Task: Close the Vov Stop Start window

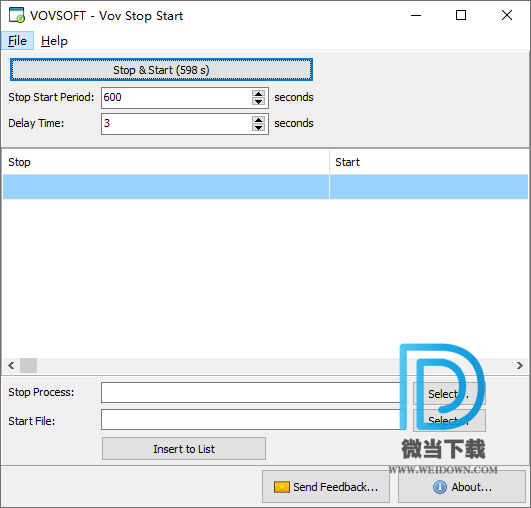Action: pos(507,15)
